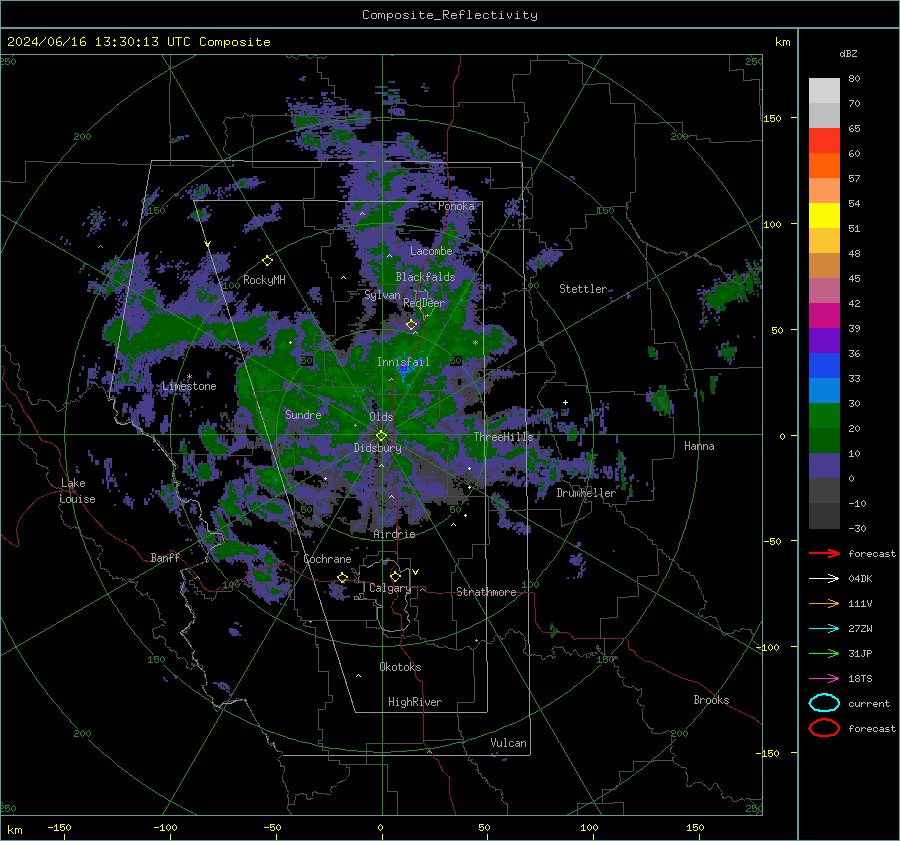
Task: Click the green 31JP arrow in legend
Action: pos(824,653)
